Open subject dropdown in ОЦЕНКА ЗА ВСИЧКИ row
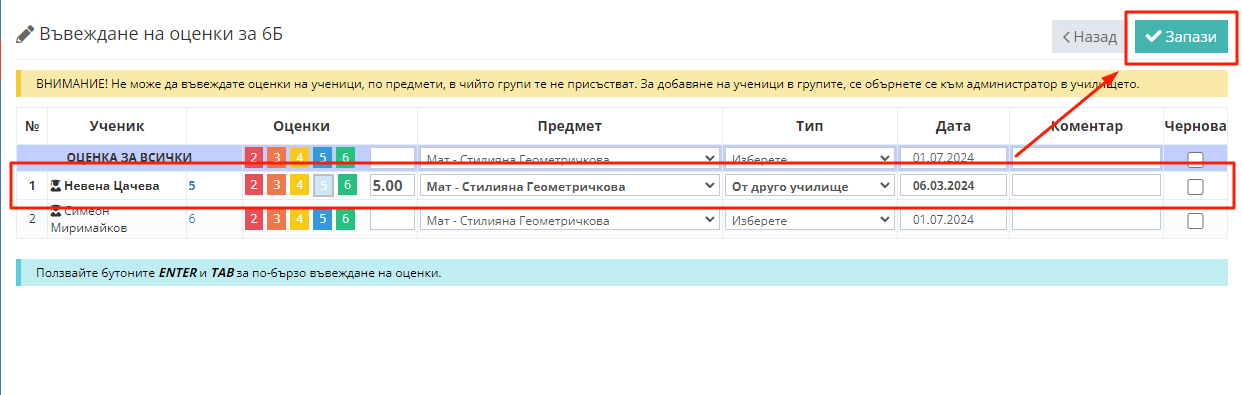Image resolution: width=1242 pixels, height=395 pixels. (x=569, y=158)
